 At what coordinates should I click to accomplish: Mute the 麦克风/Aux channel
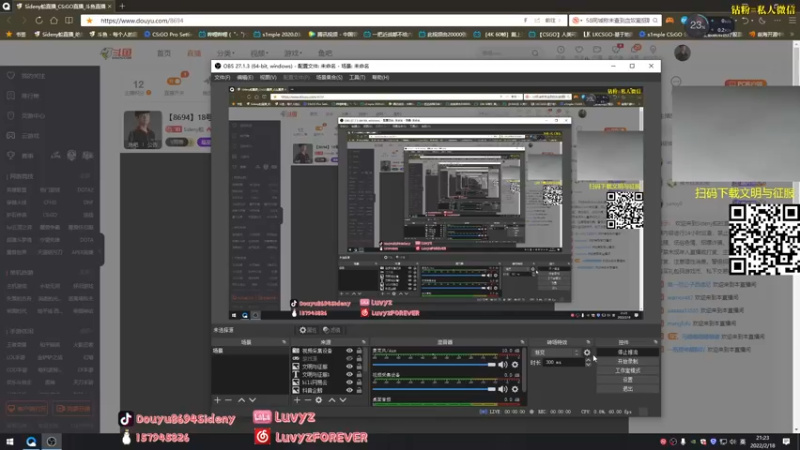503,365
